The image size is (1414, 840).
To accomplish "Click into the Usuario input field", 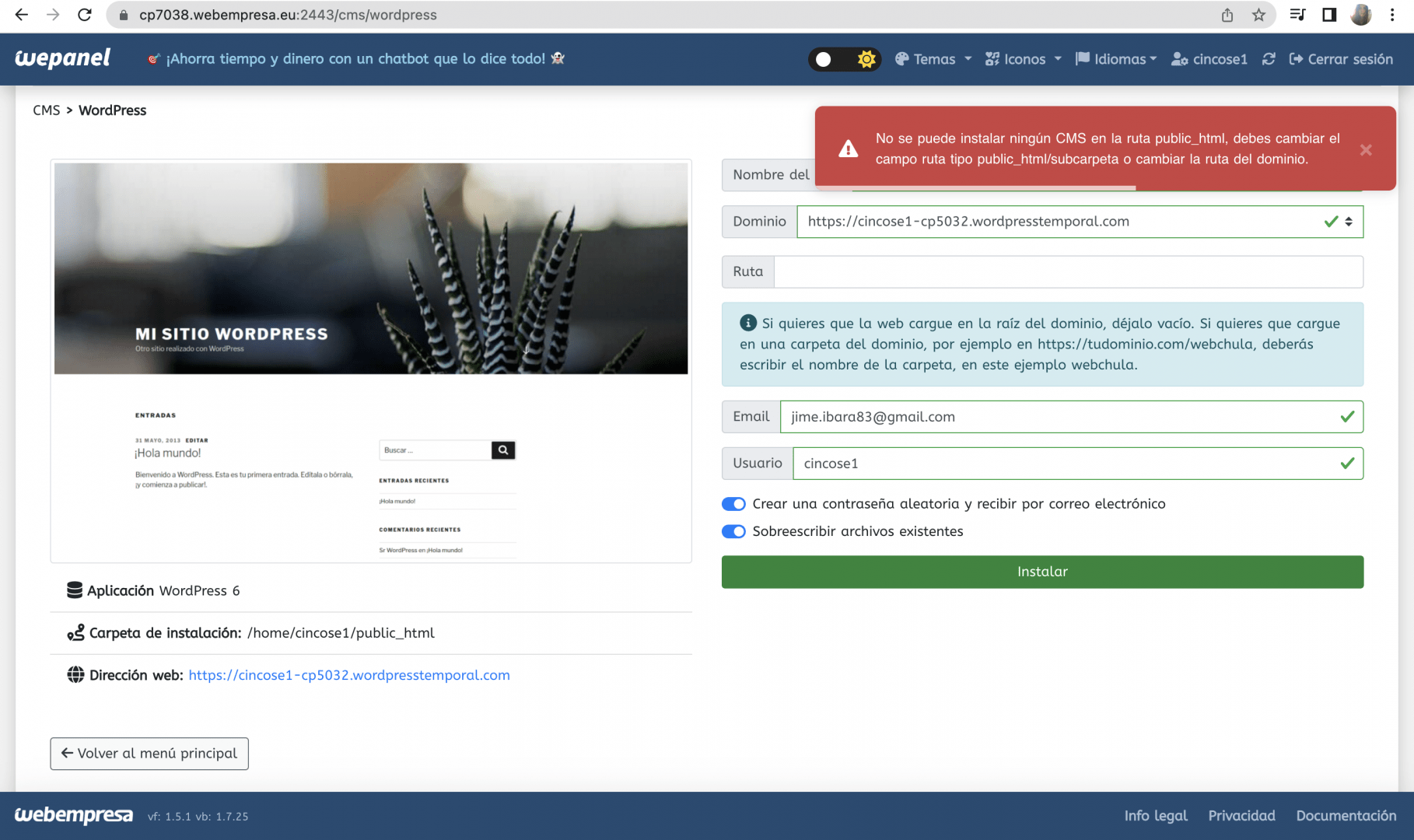I will point(1078,464).
